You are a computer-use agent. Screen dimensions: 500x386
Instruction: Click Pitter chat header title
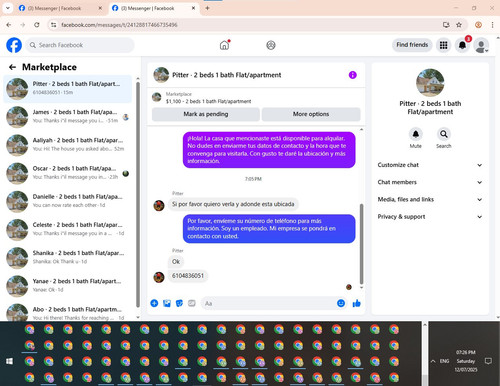[227, 75]
